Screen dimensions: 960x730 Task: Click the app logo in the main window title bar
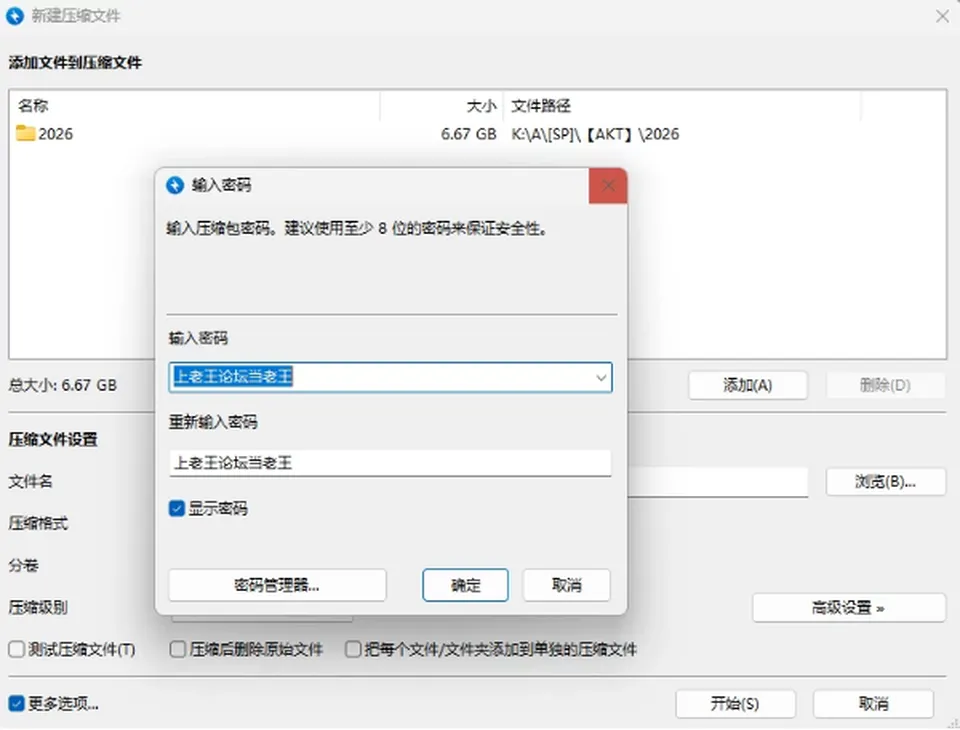[15, 16]
